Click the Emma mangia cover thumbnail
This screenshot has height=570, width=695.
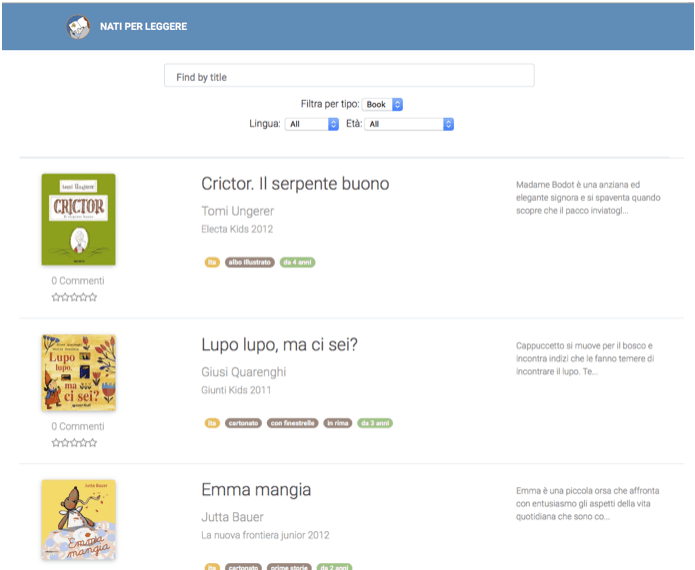pos(79,520)
